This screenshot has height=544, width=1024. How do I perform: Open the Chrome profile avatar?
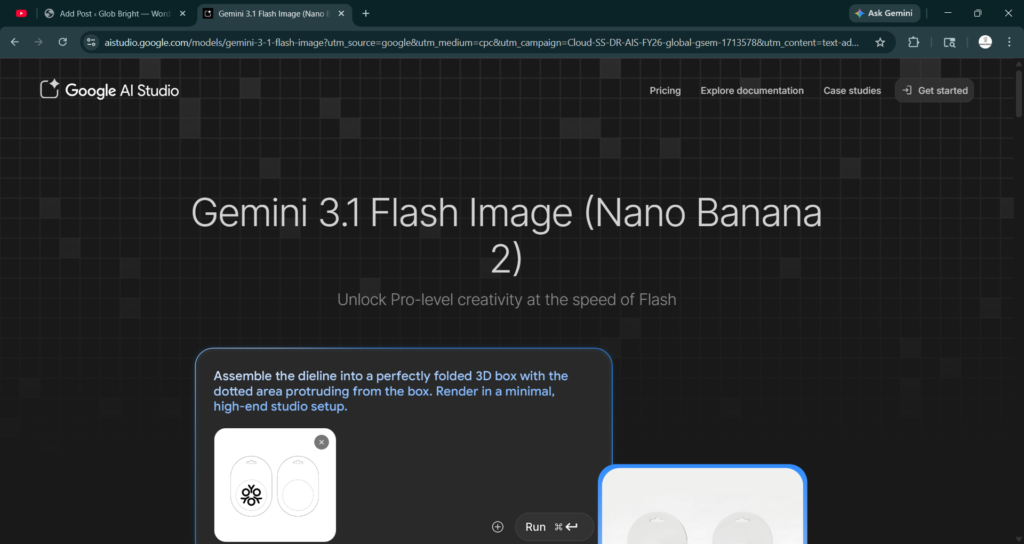pyautogui.click(x=985, y=42)
